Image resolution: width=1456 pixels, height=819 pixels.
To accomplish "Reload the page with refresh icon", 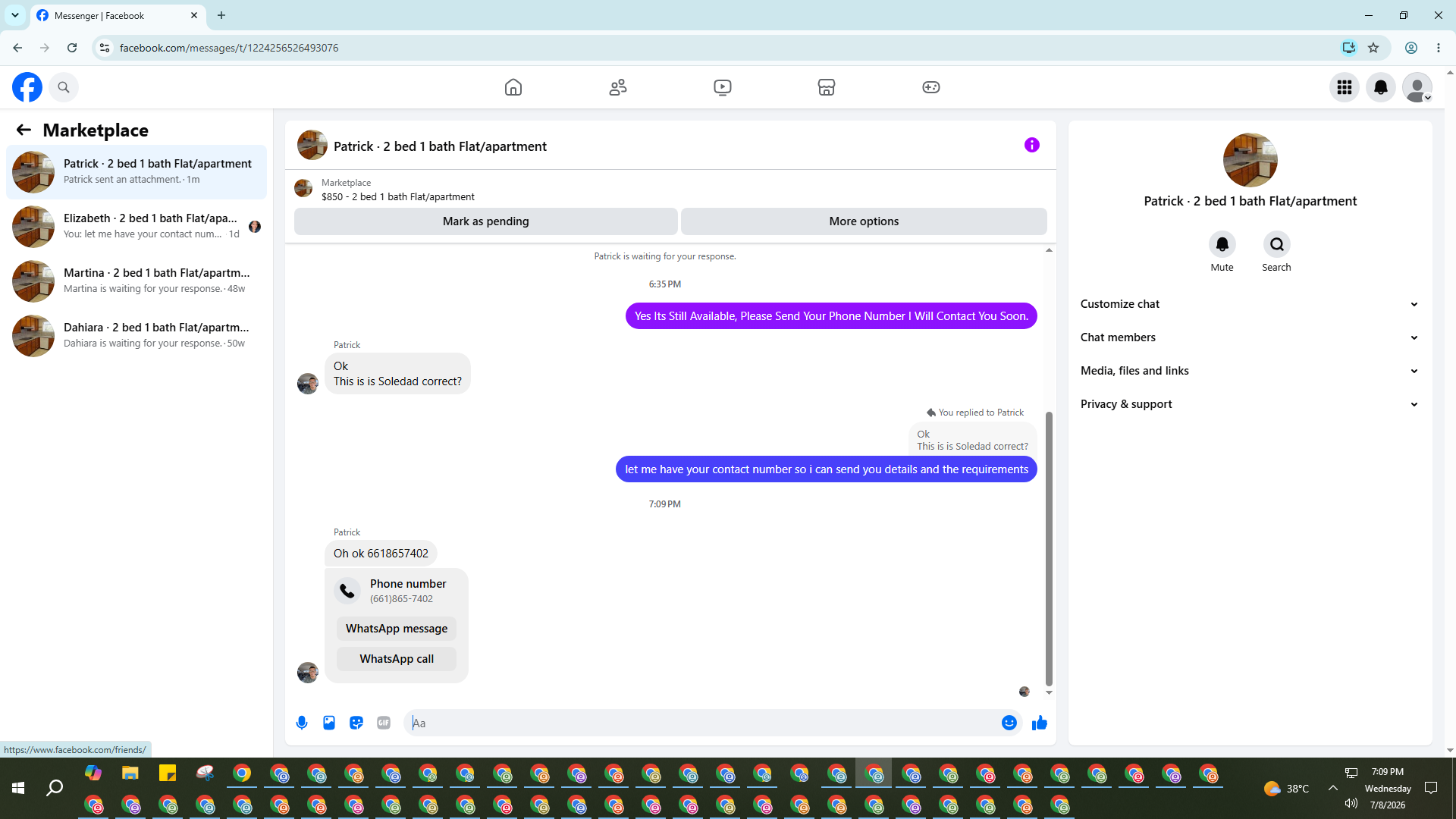I will pos(72,48).
